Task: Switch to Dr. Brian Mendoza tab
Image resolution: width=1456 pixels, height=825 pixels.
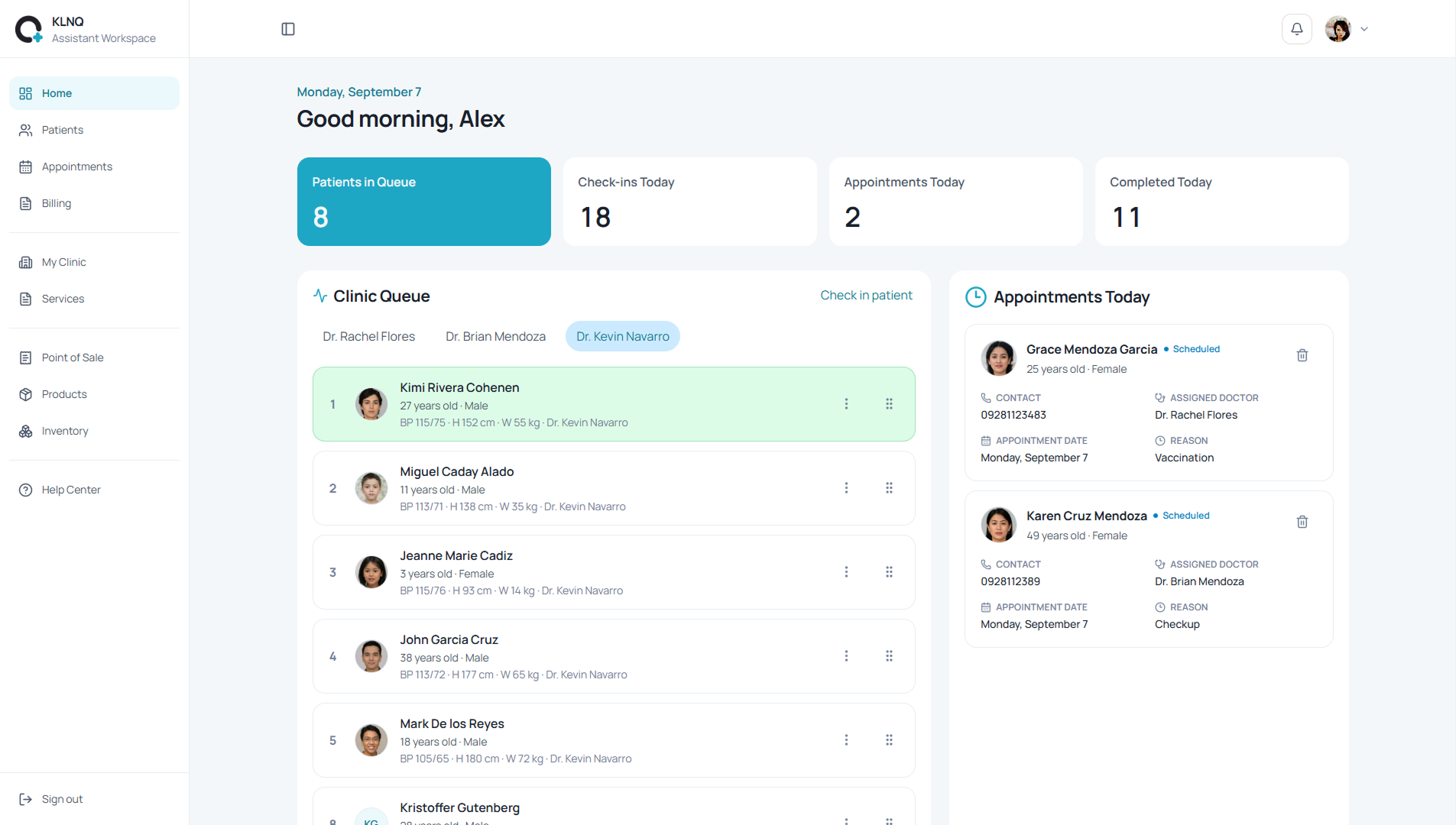Action: point(495,336)
